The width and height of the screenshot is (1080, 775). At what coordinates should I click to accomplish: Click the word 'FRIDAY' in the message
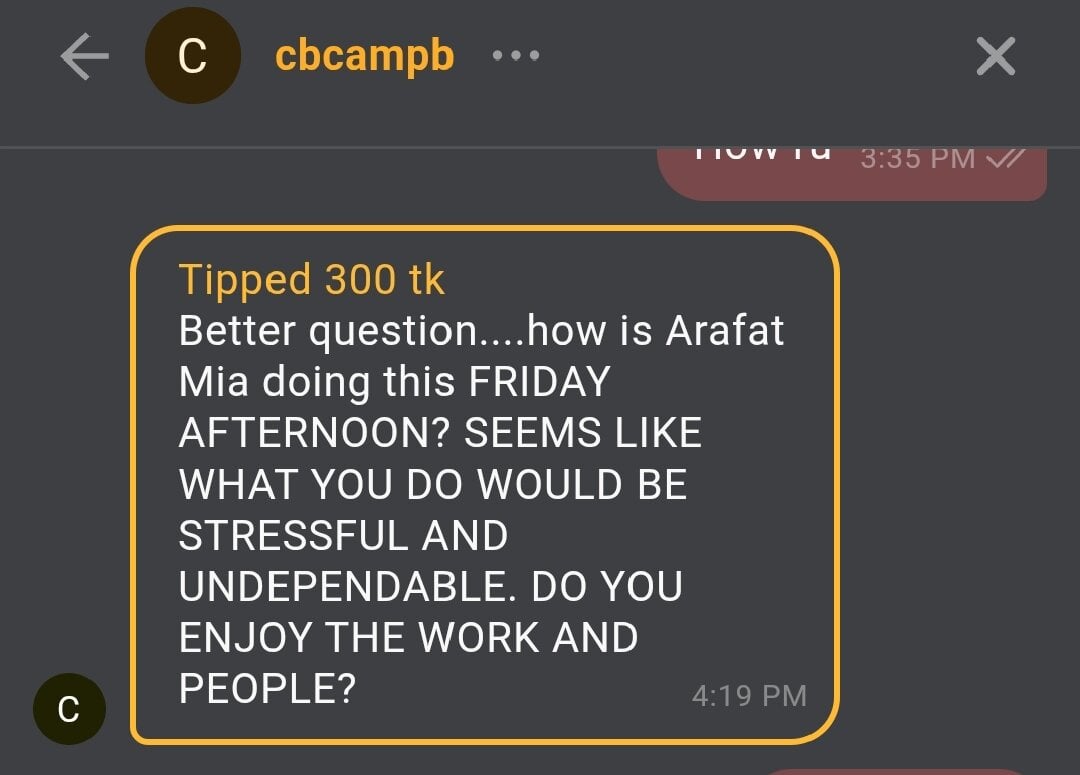[x=539, y=382]
